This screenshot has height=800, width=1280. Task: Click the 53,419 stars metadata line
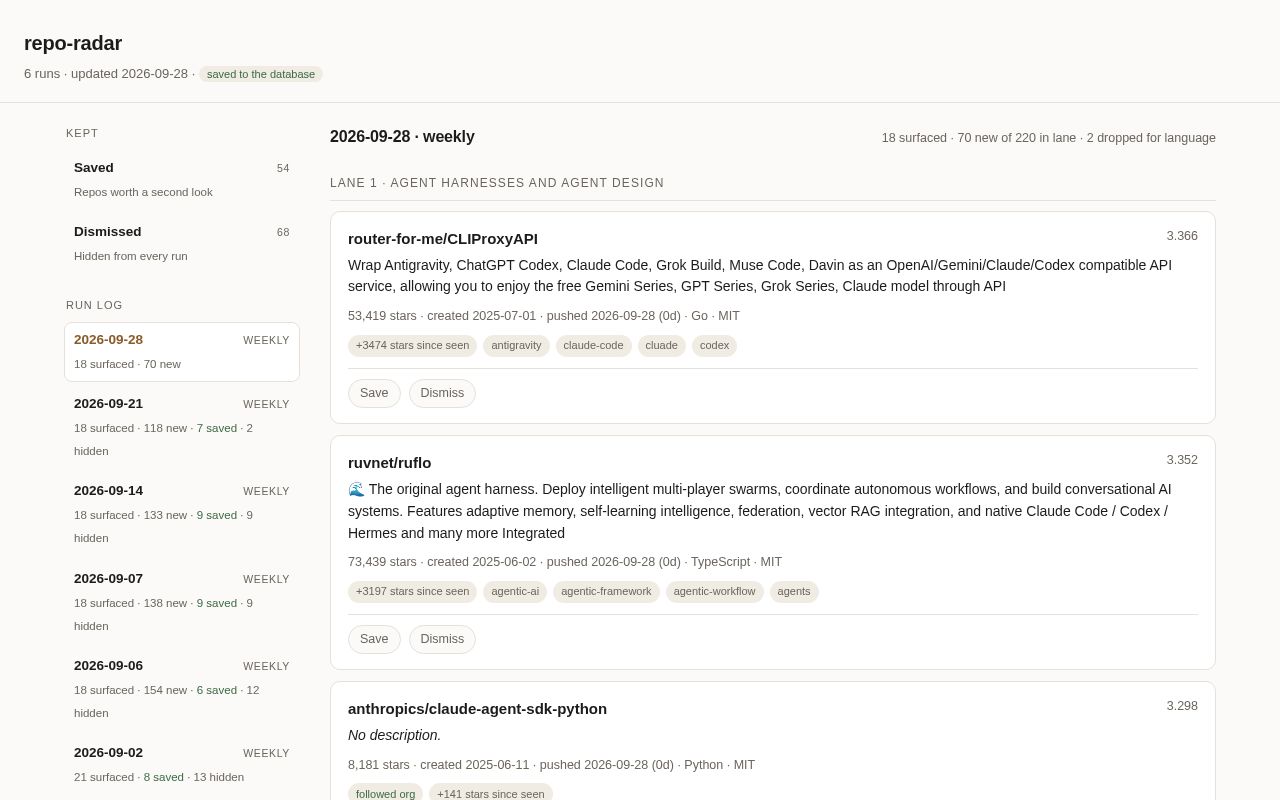click(x=544, y=316)
